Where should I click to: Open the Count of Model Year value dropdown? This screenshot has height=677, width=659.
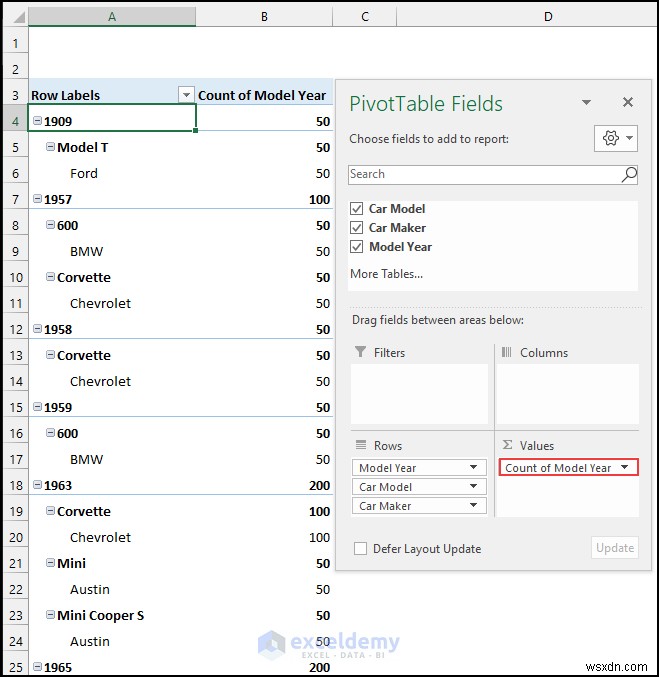click(624, 467)
